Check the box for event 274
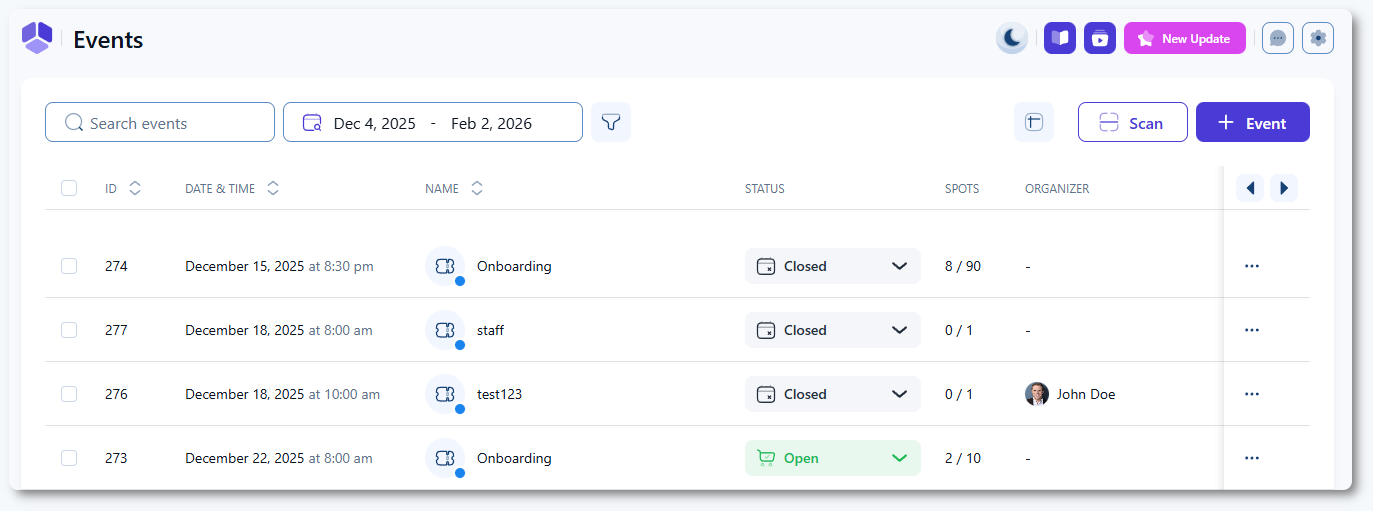Screen dimensions: 1373x511 pyautogui.click(x=69, y=266)
